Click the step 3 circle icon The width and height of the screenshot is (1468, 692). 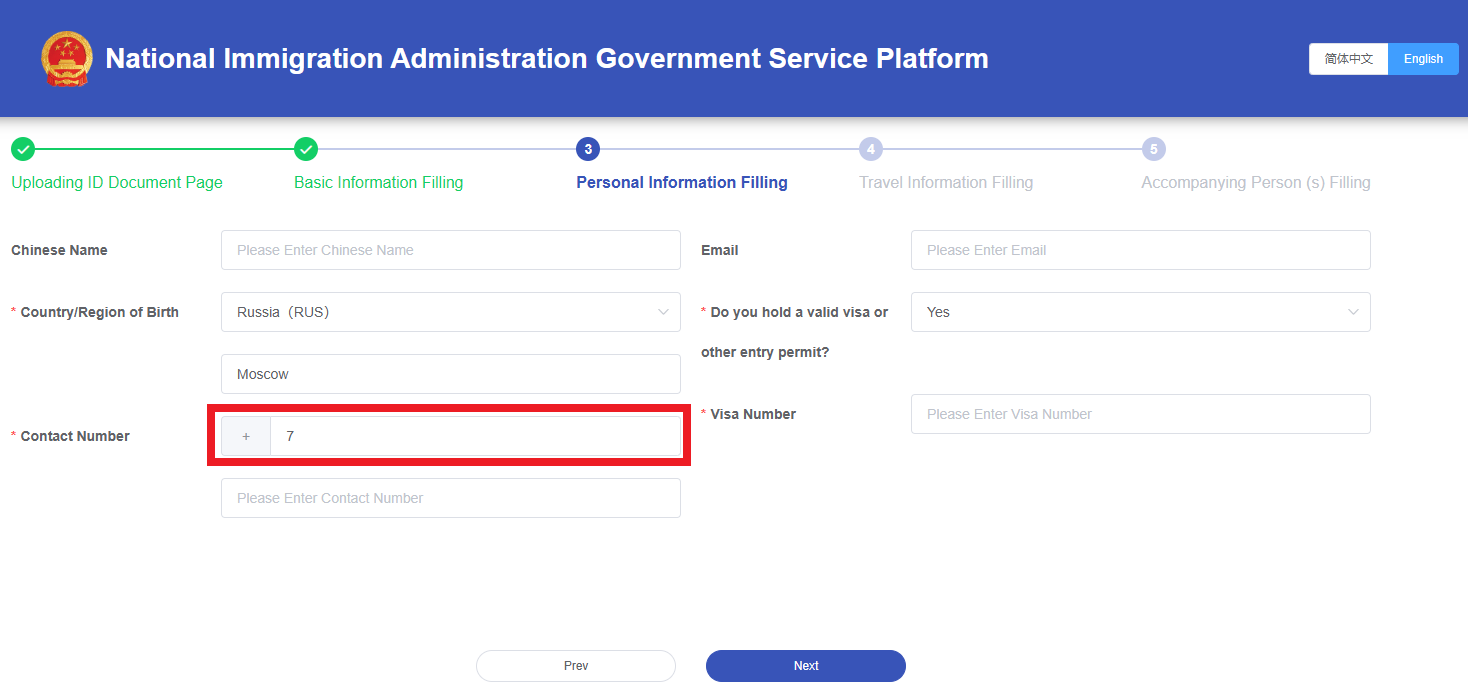tap(588, 150)
